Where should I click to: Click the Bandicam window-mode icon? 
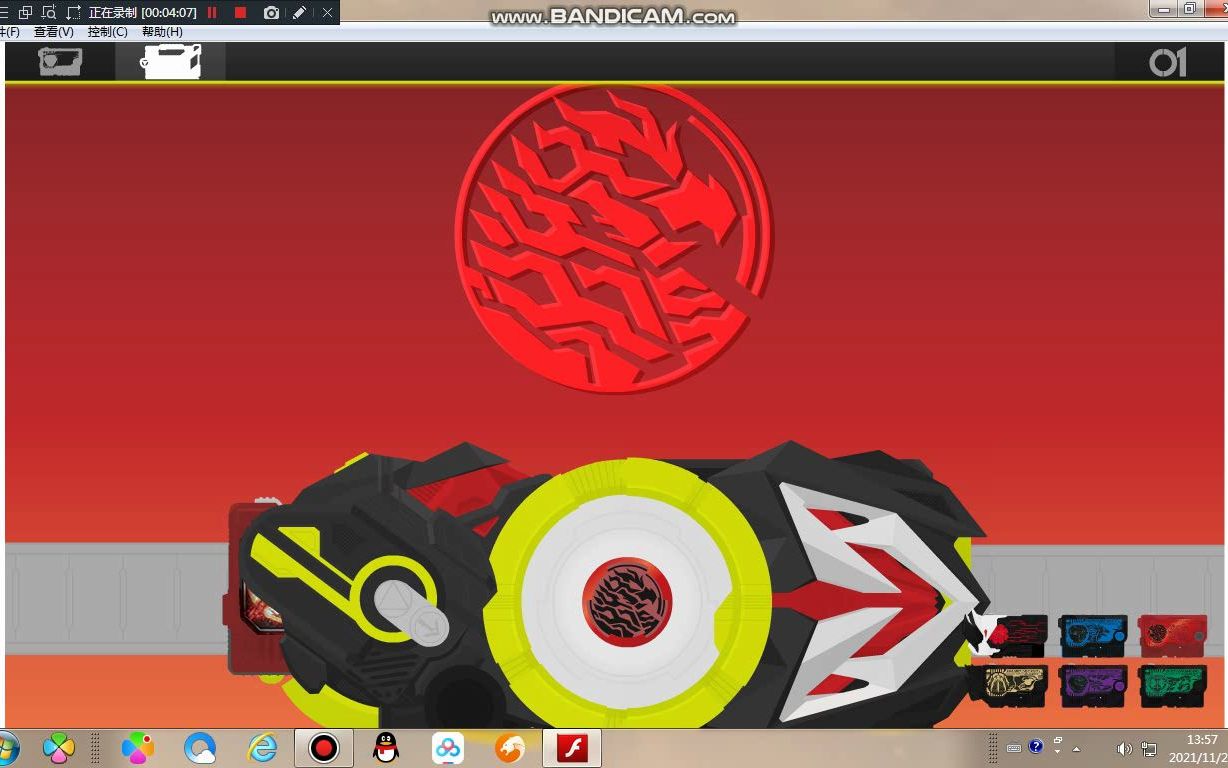tap(25, 12)
